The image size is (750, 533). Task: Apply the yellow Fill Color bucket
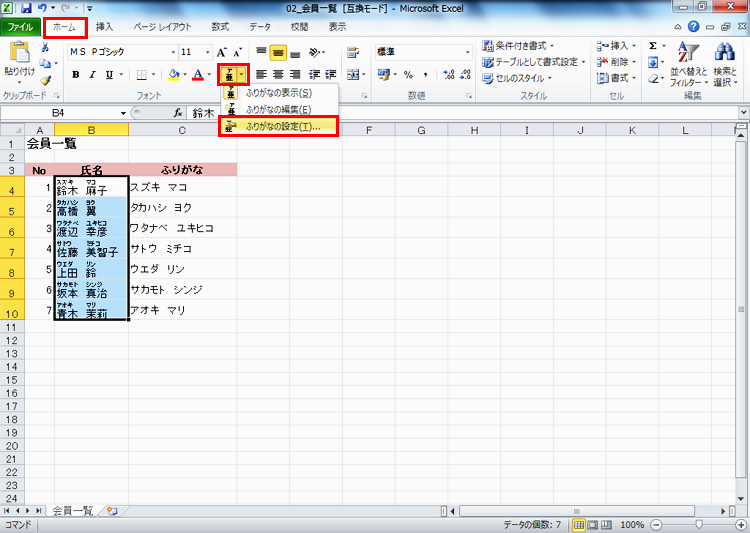[174, 75]
